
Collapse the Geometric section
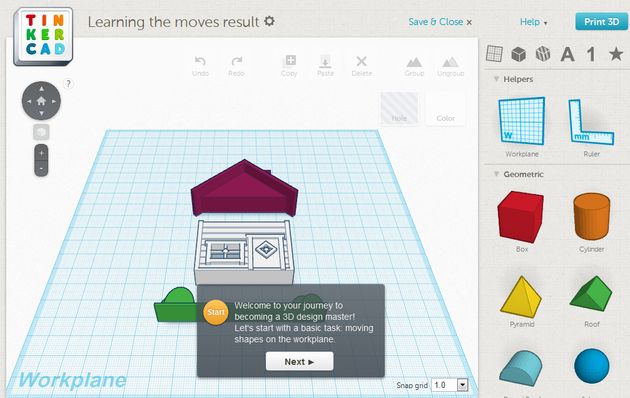pos(497,174)
